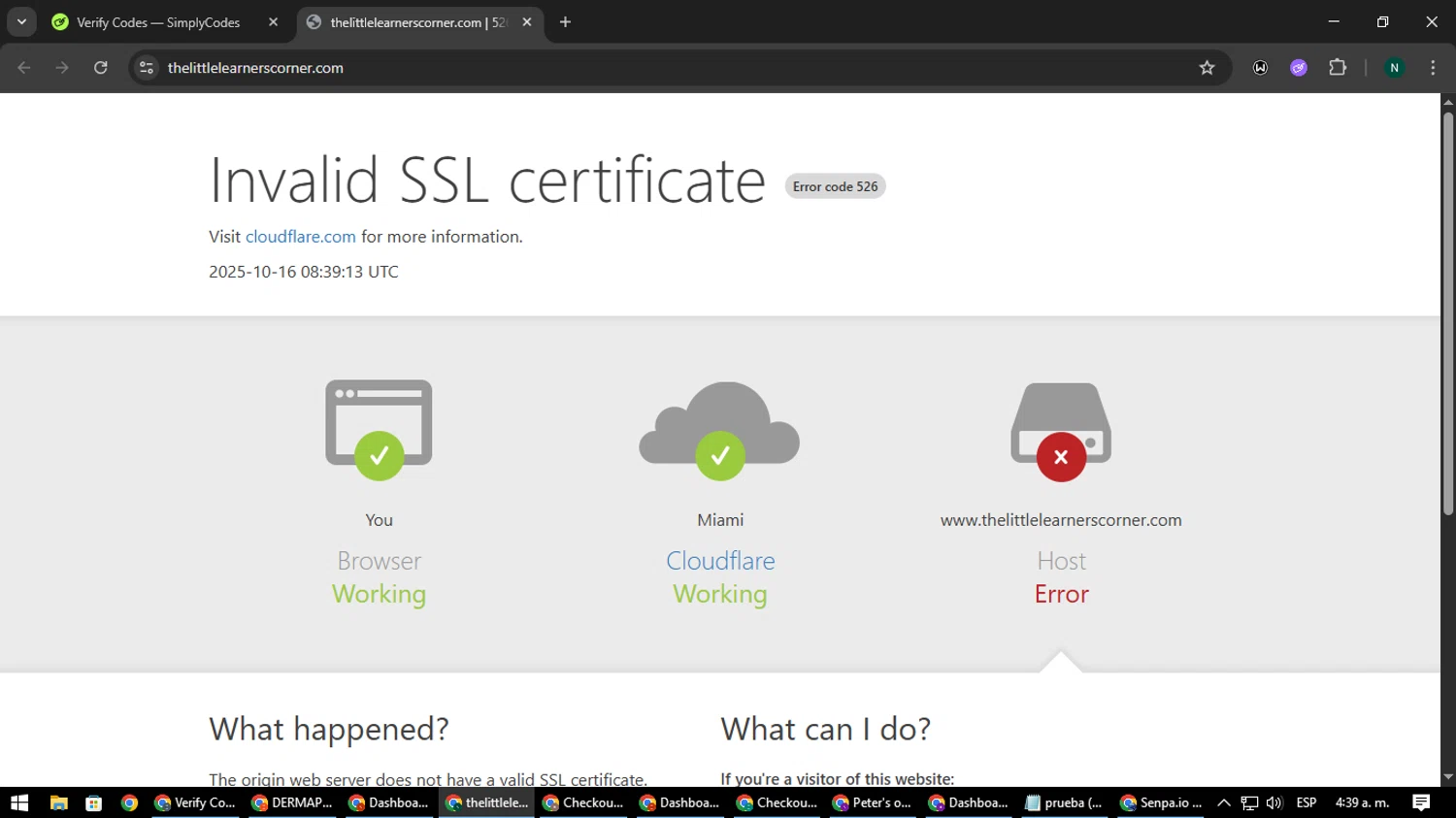Image resolution: width=1456 pixels, height=818 pixels.
Task: Go back to the previous page
Action: pyautogui.click(x=24, y=68)
